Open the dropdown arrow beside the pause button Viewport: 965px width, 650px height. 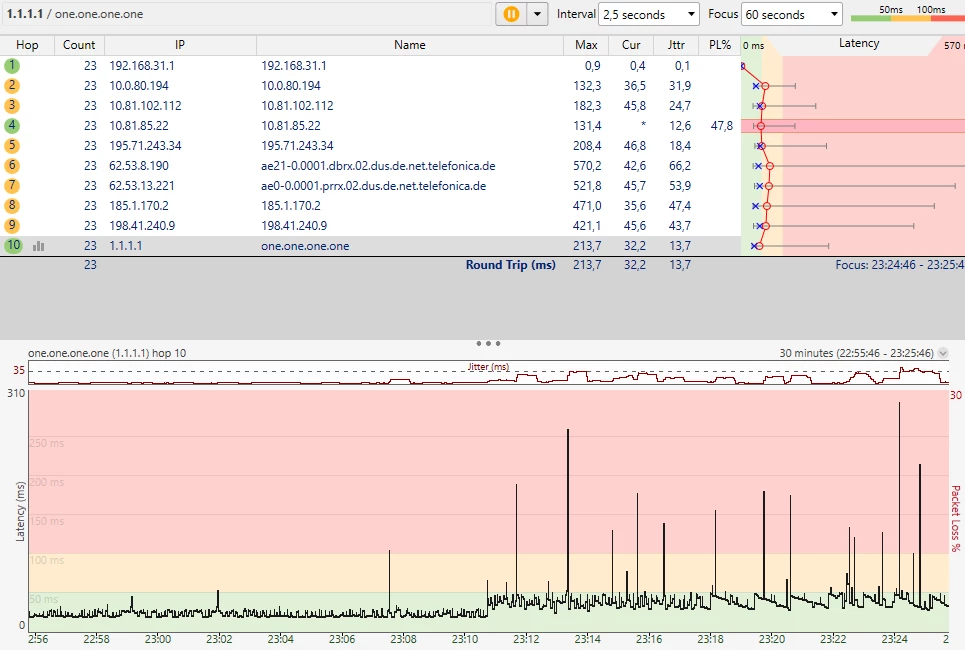[x=538, y=14]
